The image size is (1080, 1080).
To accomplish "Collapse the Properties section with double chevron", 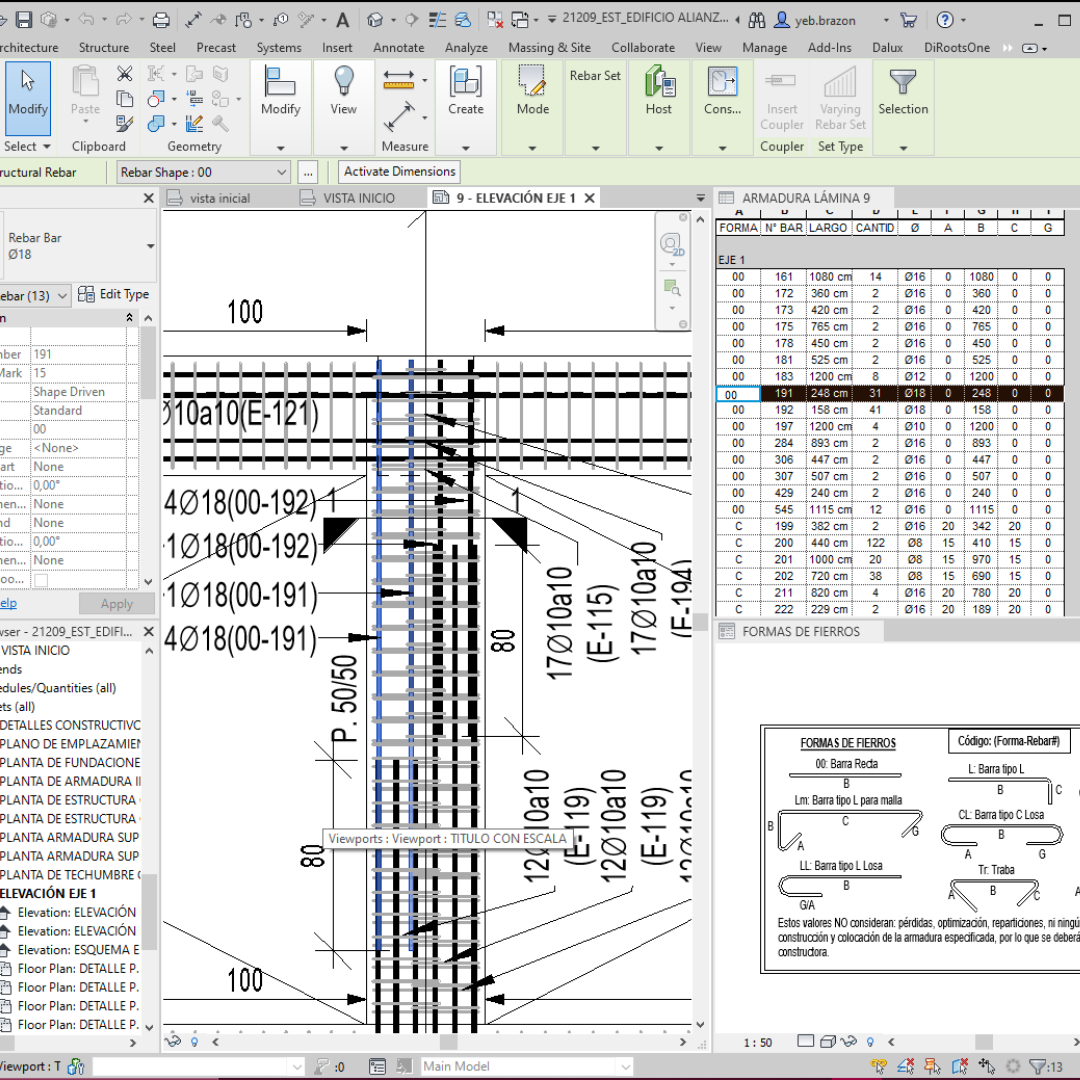I will [129, 317].
